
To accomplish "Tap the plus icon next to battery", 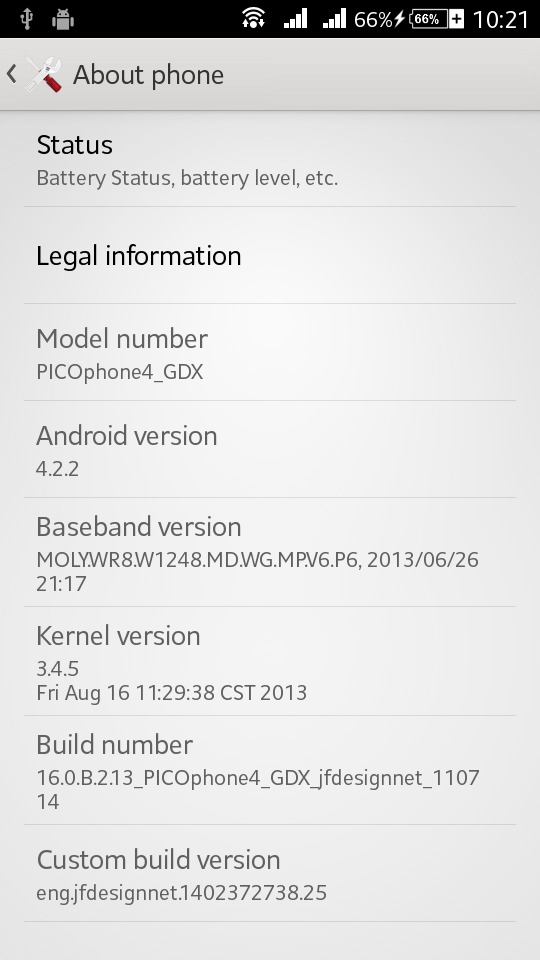I will click(457, 19).
